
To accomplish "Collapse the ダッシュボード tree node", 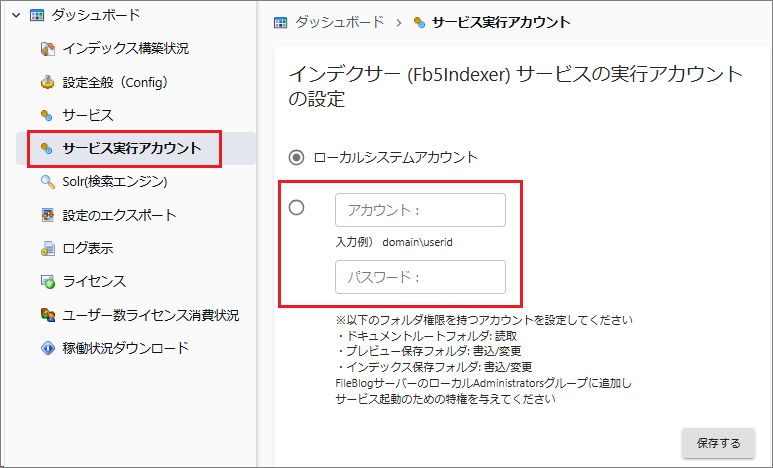I will point(13,15).
